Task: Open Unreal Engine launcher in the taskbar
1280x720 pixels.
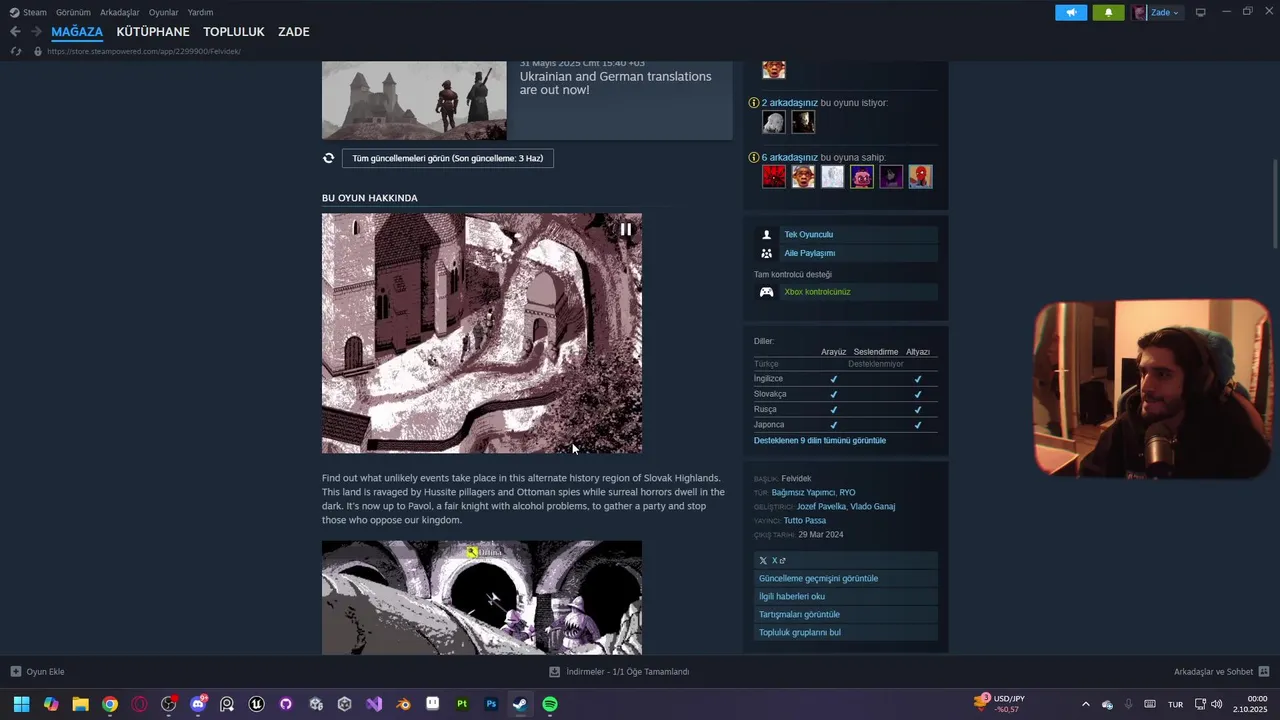Action: [257, 704]
